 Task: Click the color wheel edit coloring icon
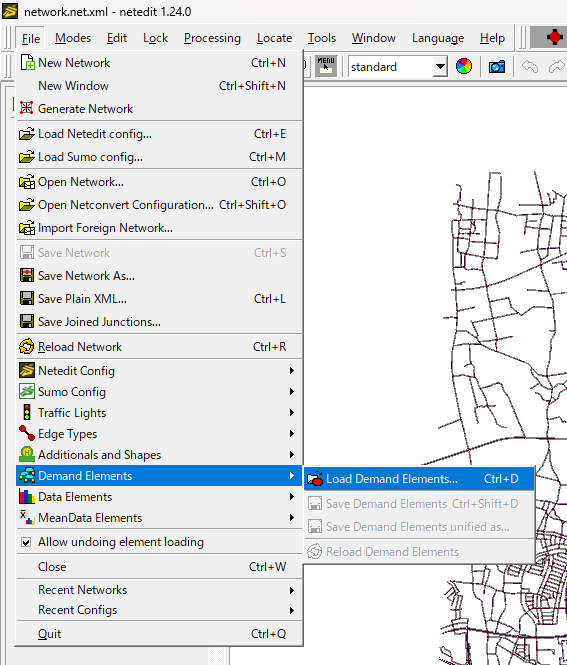[464, 67]
